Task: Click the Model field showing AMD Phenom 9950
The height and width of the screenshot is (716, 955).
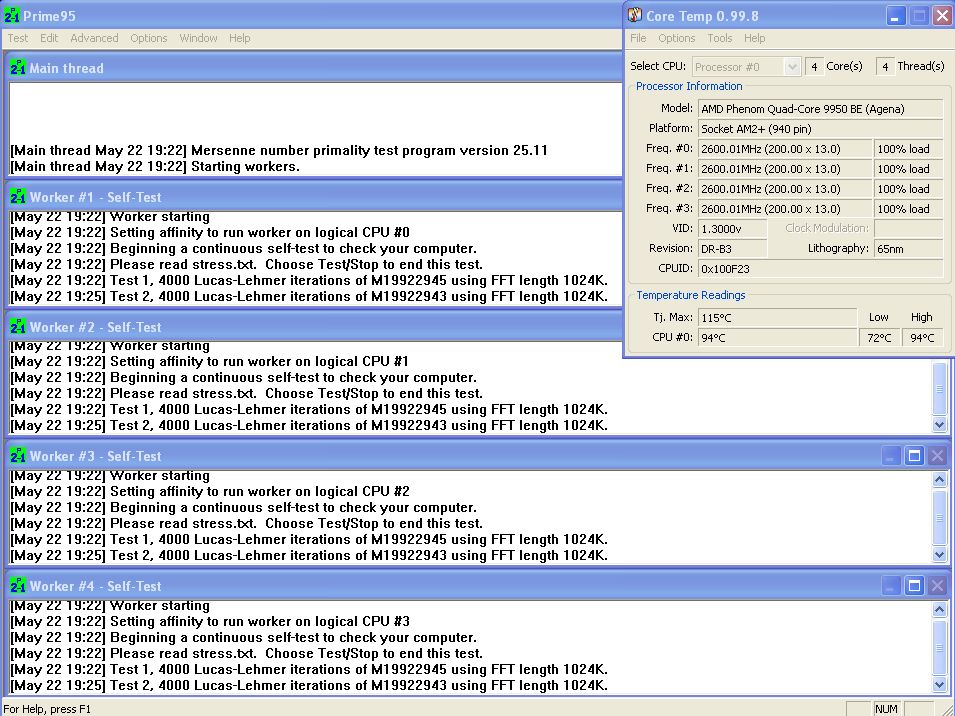Action: pos(820,109)
